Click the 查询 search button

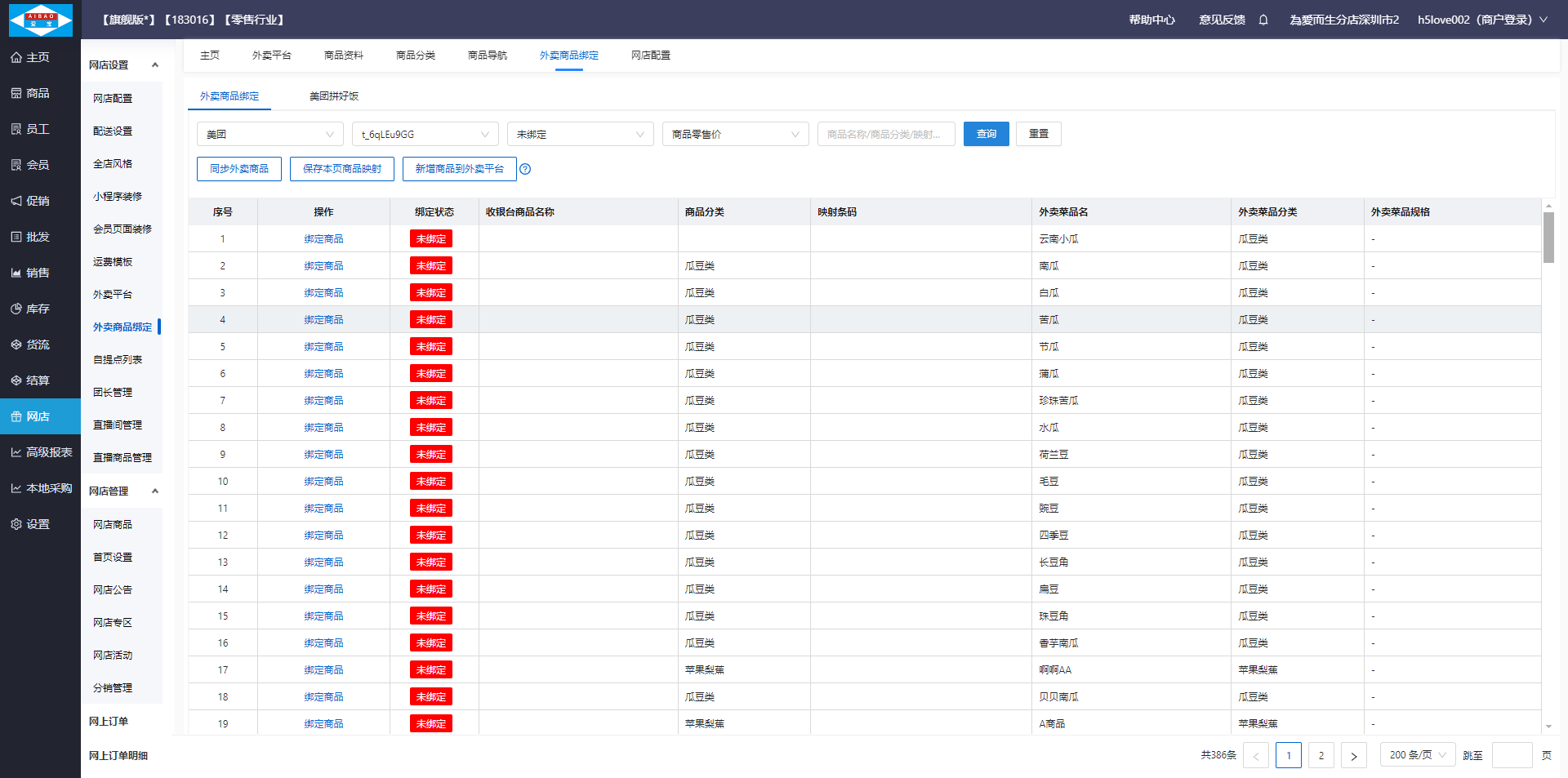coord(987,134)
